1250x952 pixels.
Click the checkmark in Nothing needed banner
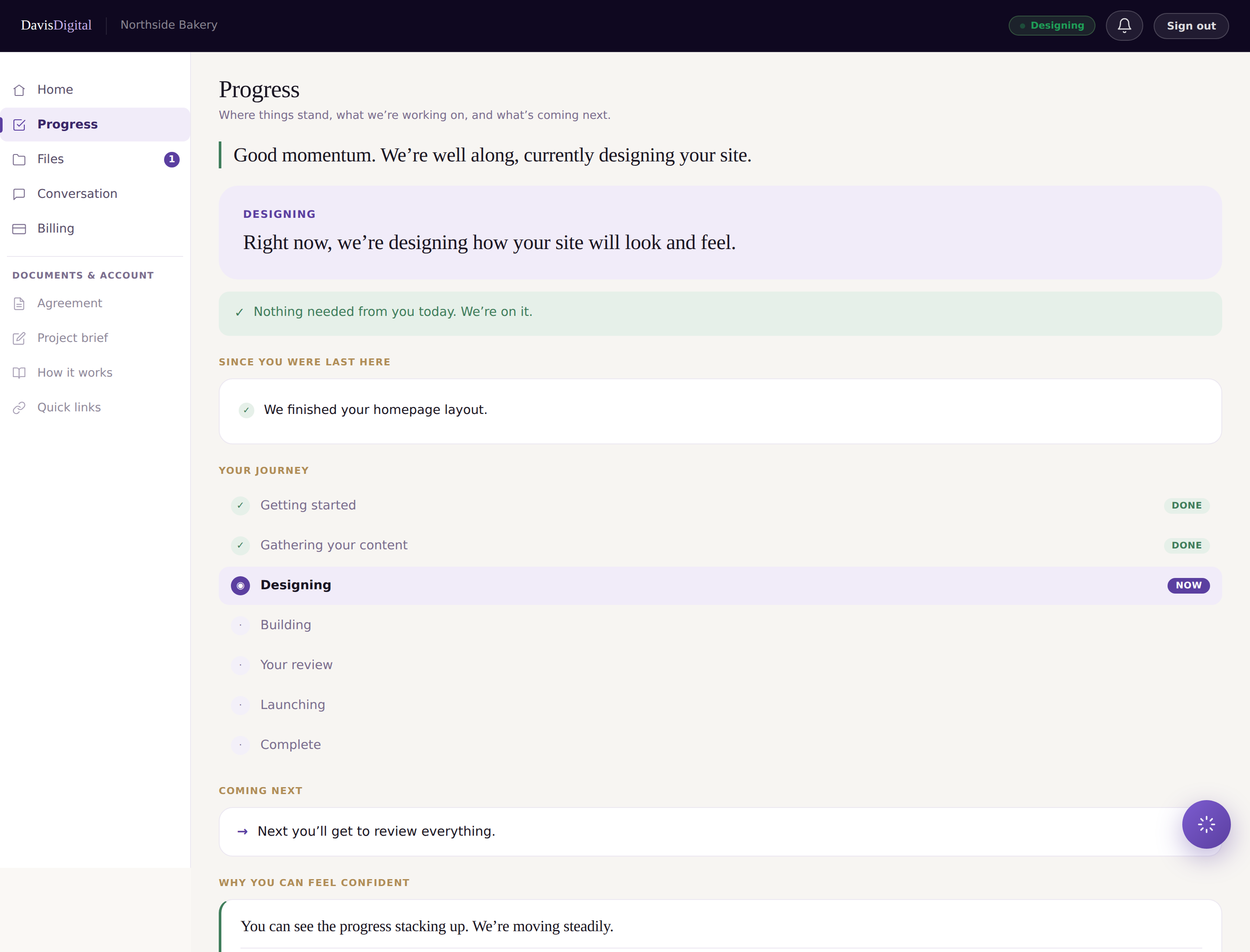click(x=239, y=312)
